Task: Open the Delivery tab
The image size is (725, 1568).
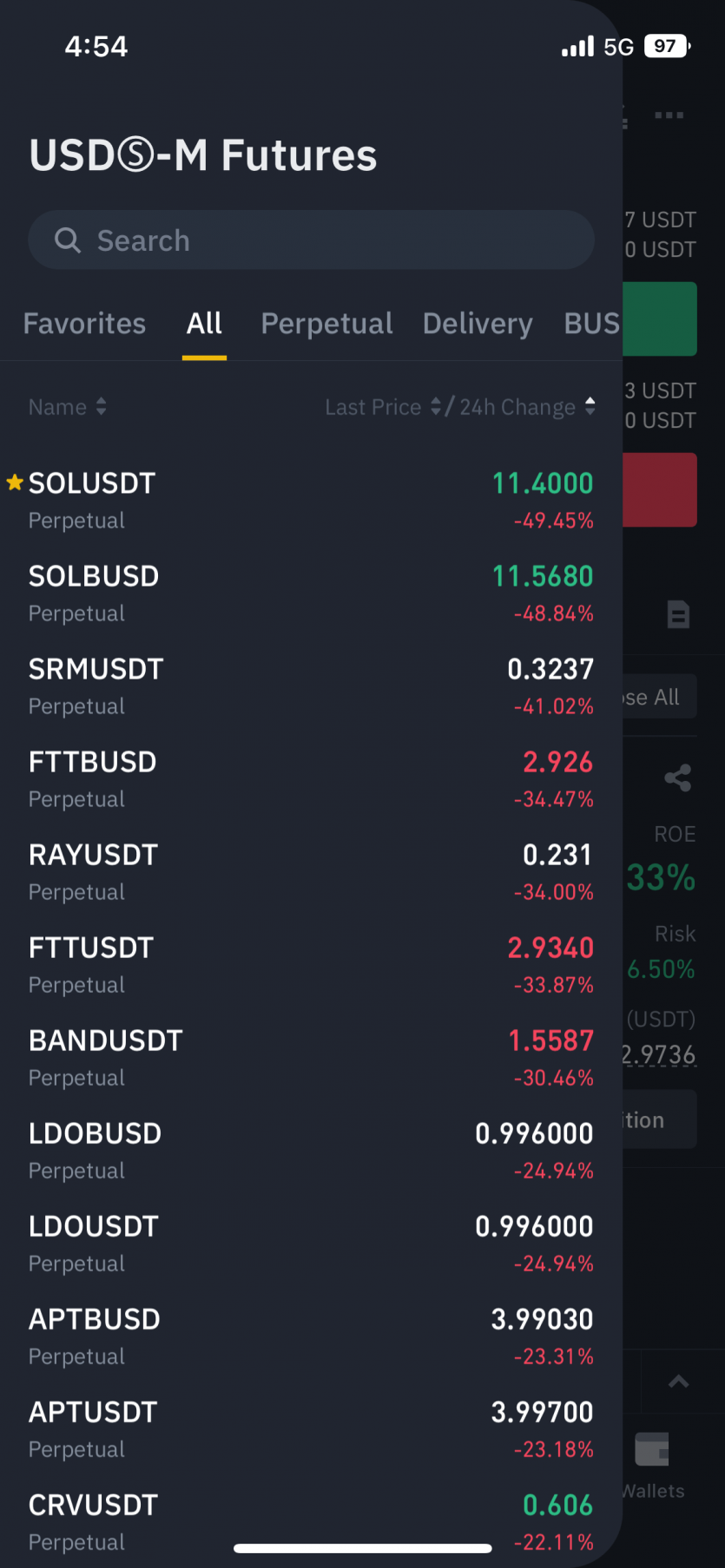Action: (x=478, y=324)
